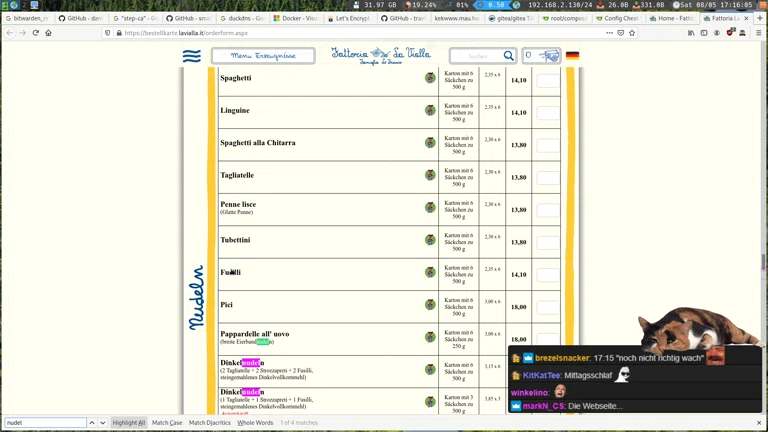Image resolution: width=768 pixels, height=432 pixels.
Task: Select the Pici product name
Action: [226, 305]
